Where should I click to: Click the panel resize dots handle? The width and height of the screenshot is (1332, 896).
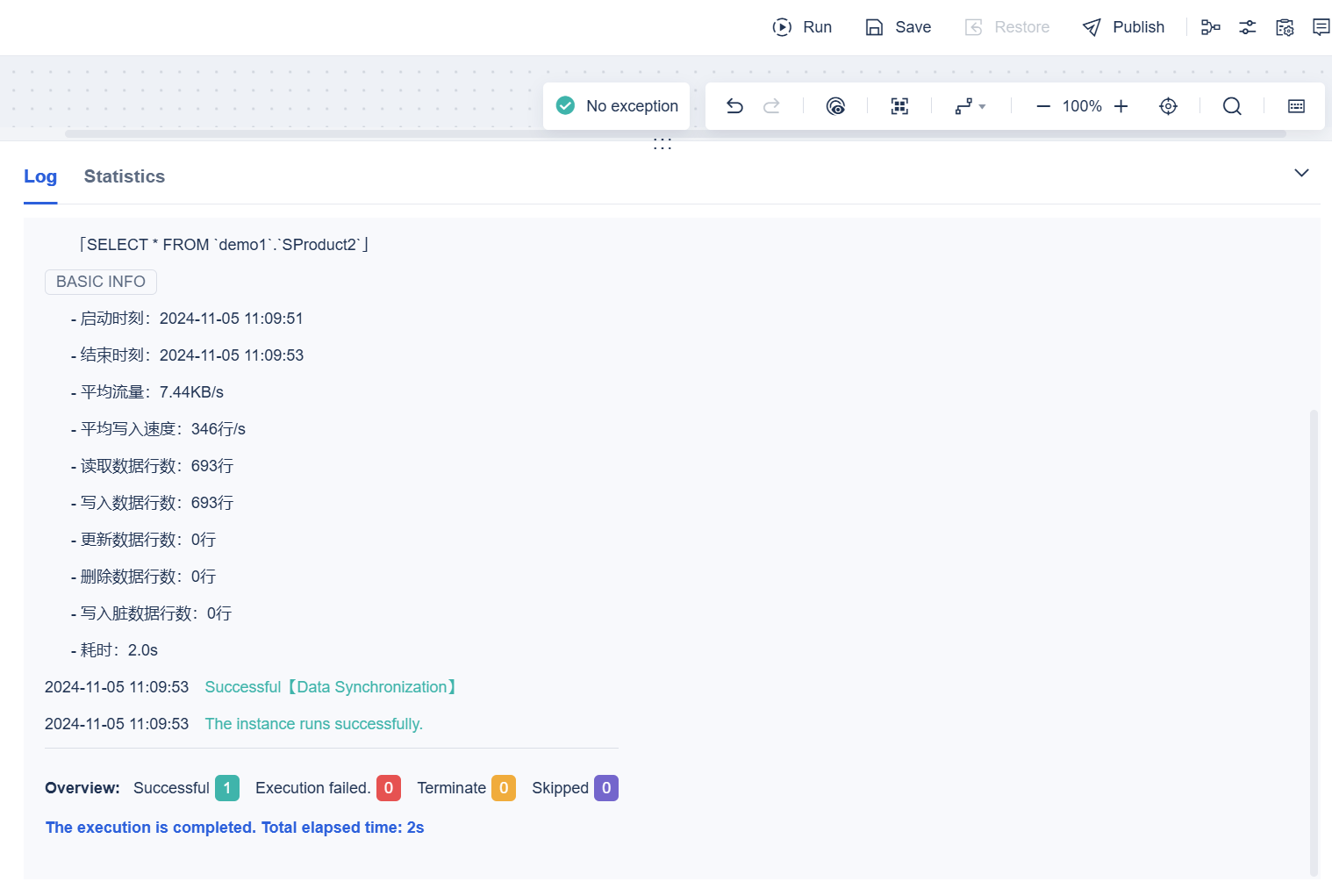coord(662,144)
